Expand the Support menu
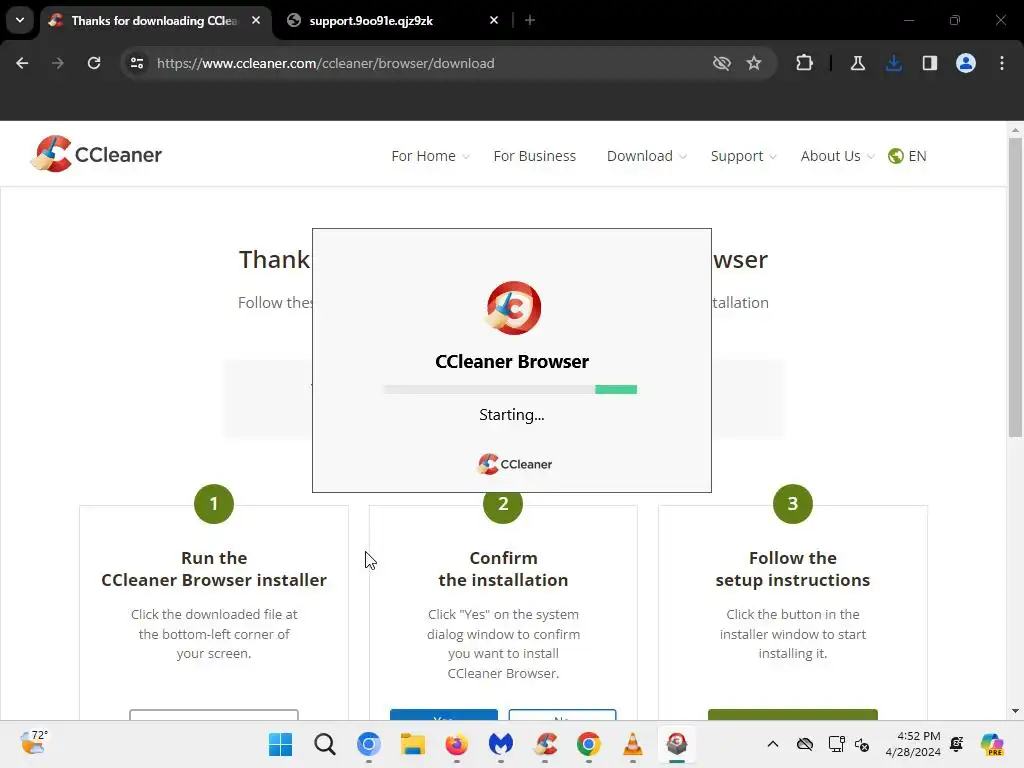Screen dimensions: 1024x768 click(x=743, y=156)
